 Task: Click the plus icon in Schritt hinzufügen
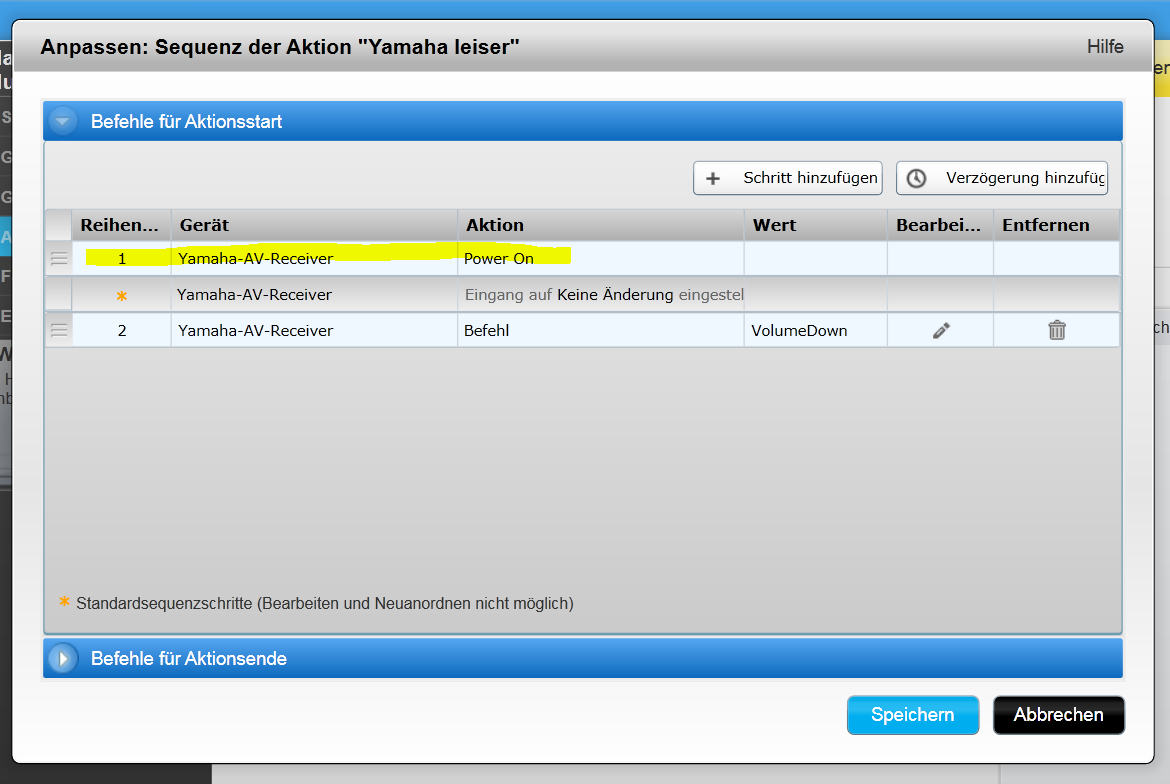tap(713, 178)
